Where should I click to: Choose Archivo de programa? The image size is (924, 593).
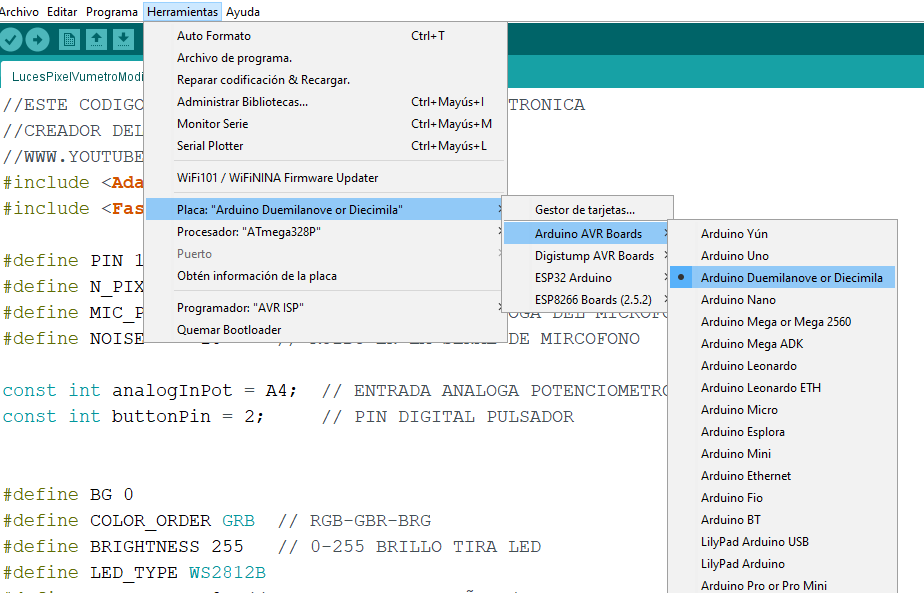pos(326,58)
